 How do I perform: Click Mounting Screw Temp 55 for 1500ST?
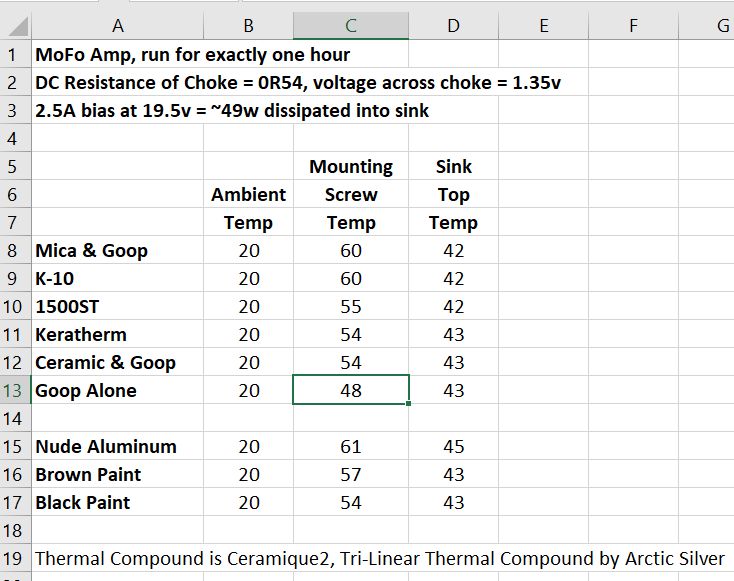[351, 307]
